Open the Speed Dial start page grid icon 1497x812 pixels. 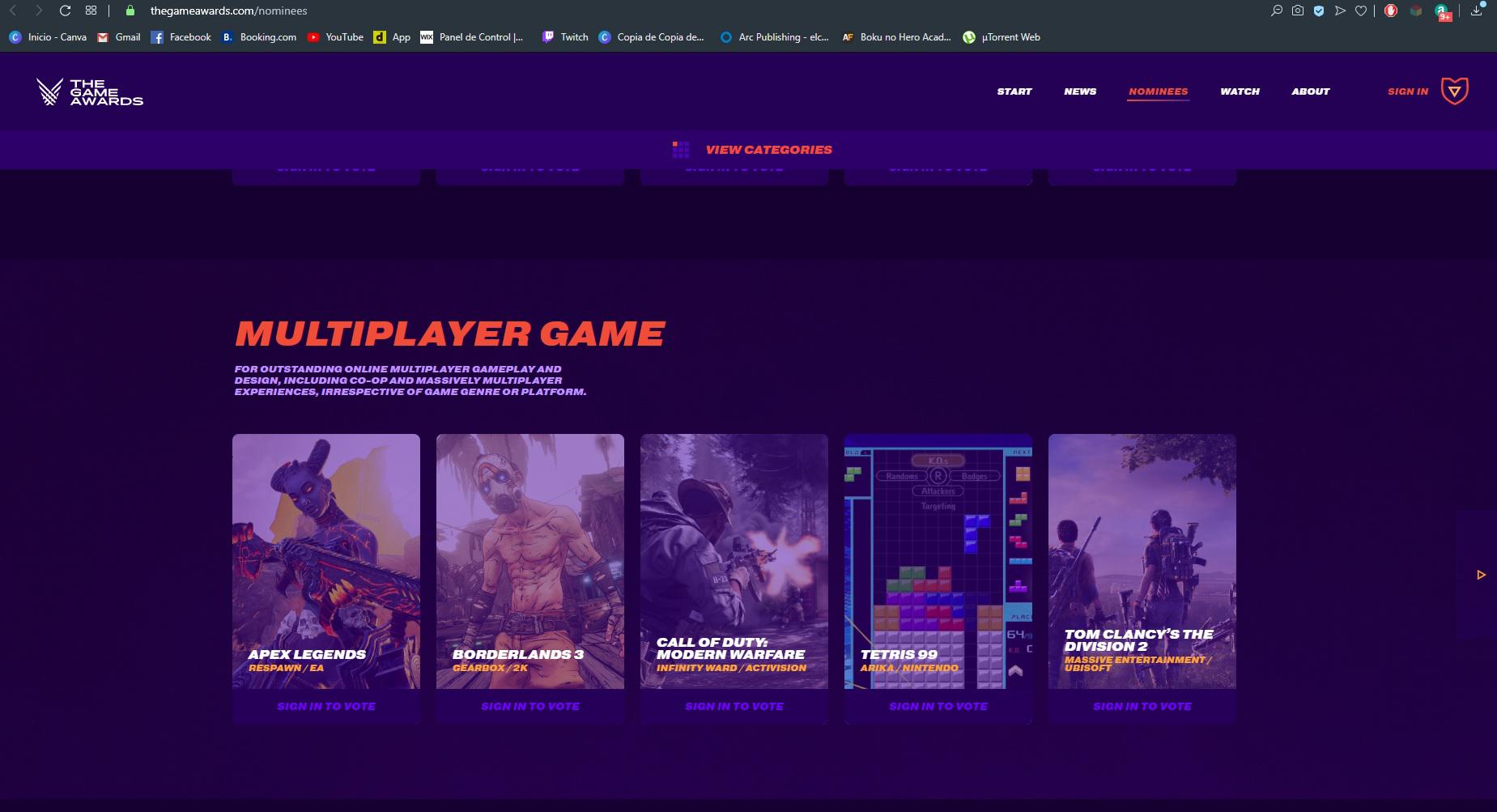(x=91, y=11)
